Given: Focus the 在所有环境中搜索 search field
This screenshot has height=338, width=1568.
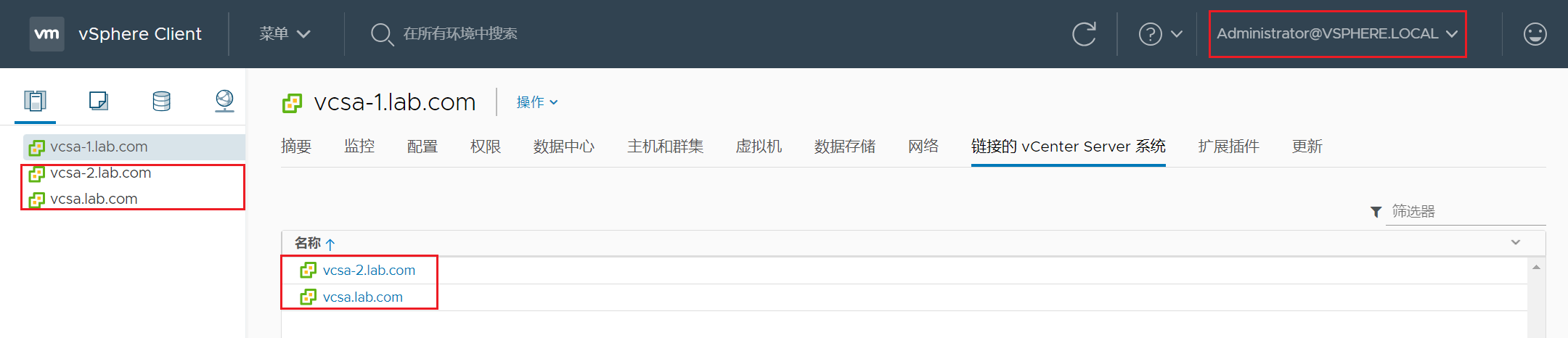Looking at the screenshot, I should click(460, 34).
